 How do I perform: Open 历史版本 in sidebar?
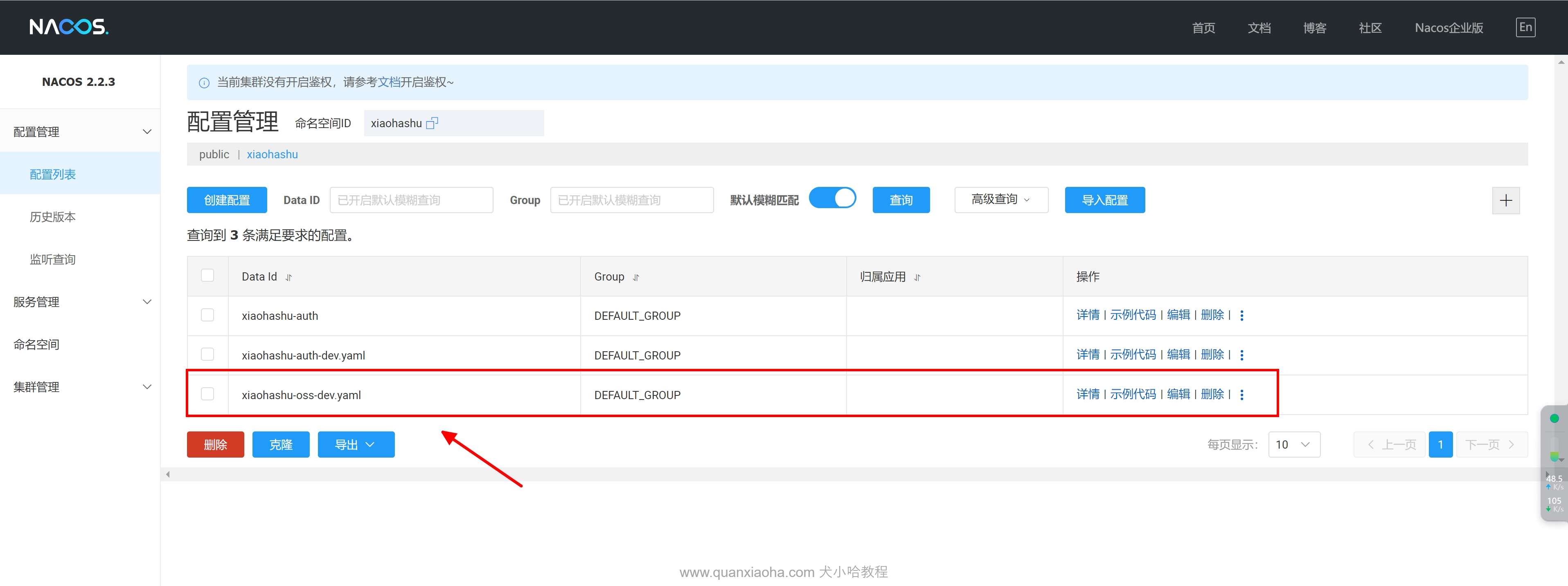(53, 217)
